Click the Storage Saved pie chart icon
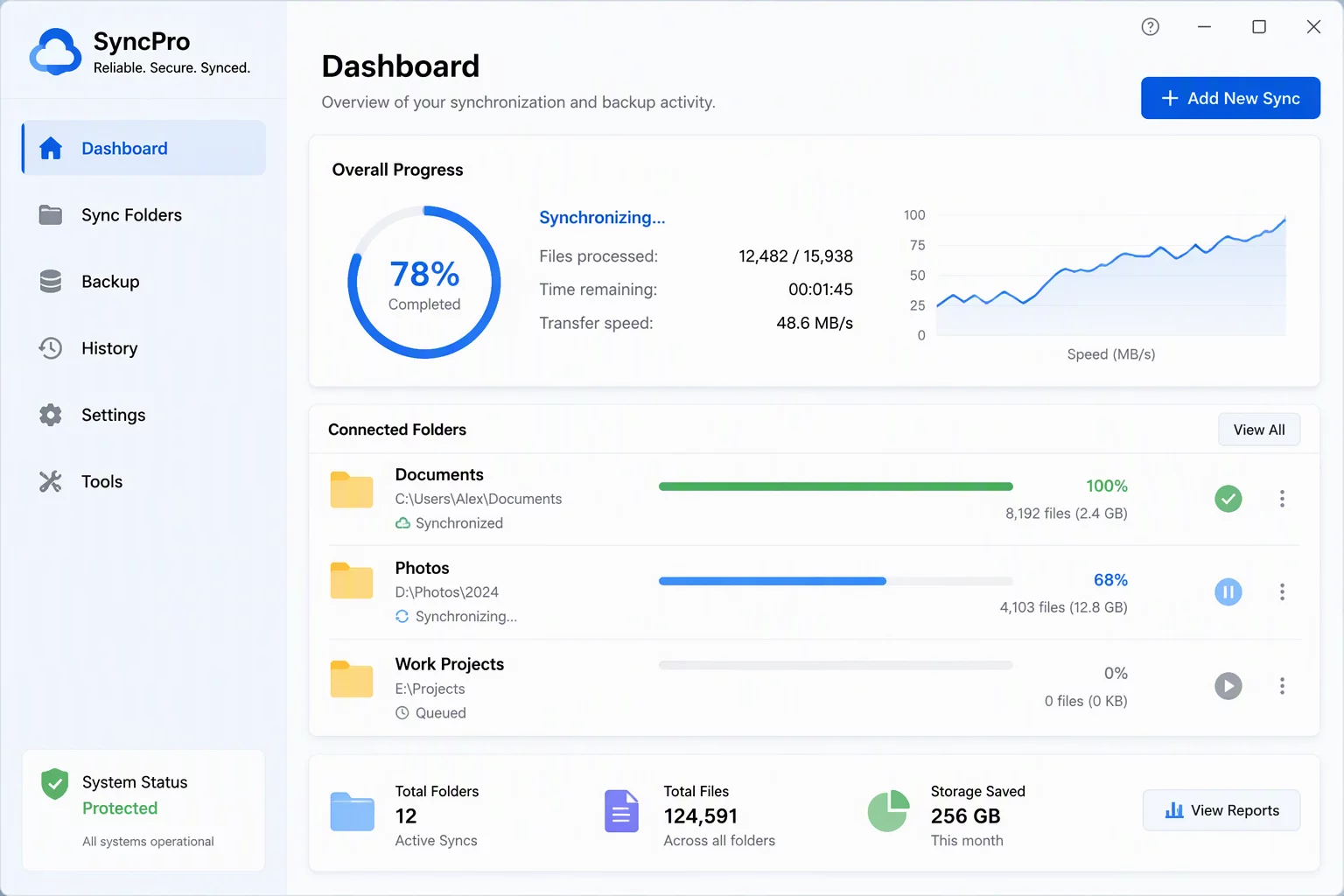The height and width of the screenshot is (896, 1344). click(x=888, y=811)
